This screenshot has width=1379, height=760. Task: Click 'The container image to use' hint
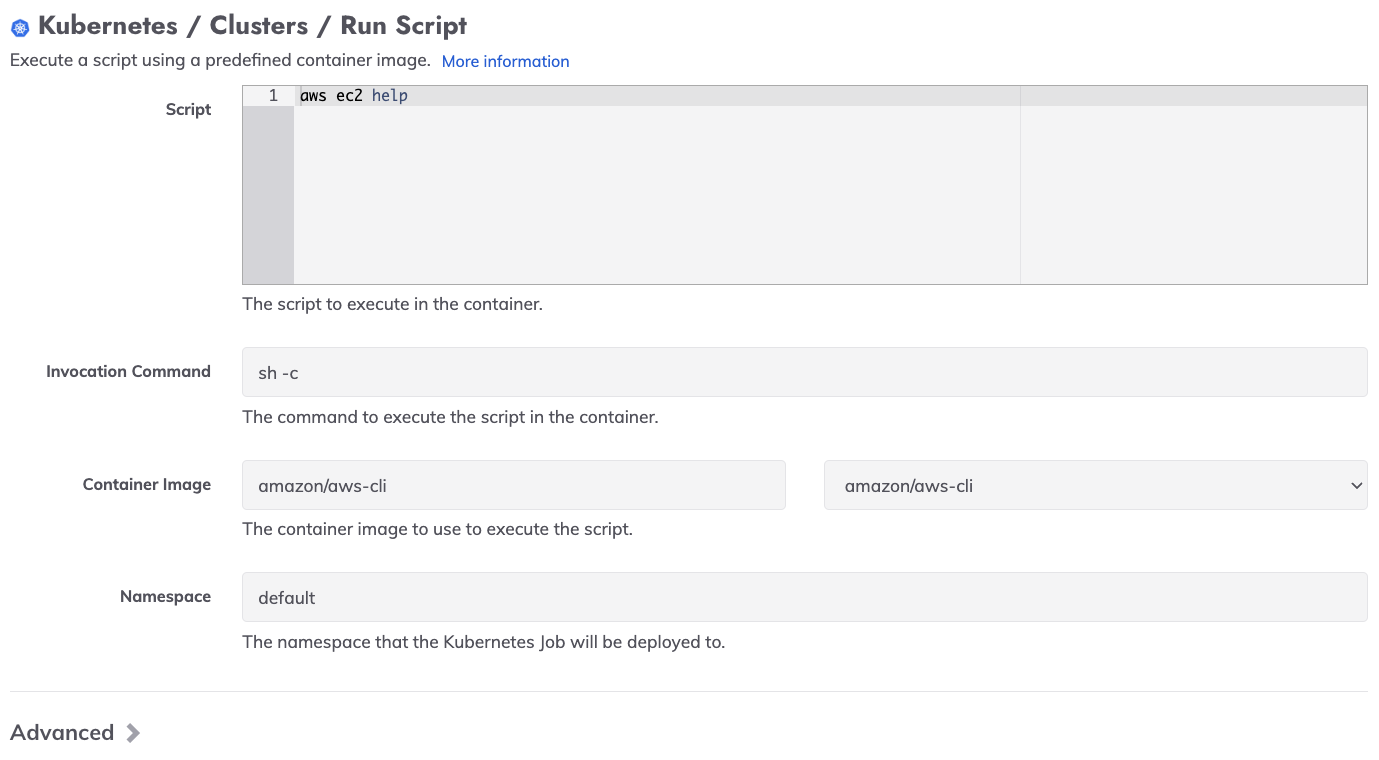pyautogui.click(x=438, y=529)
